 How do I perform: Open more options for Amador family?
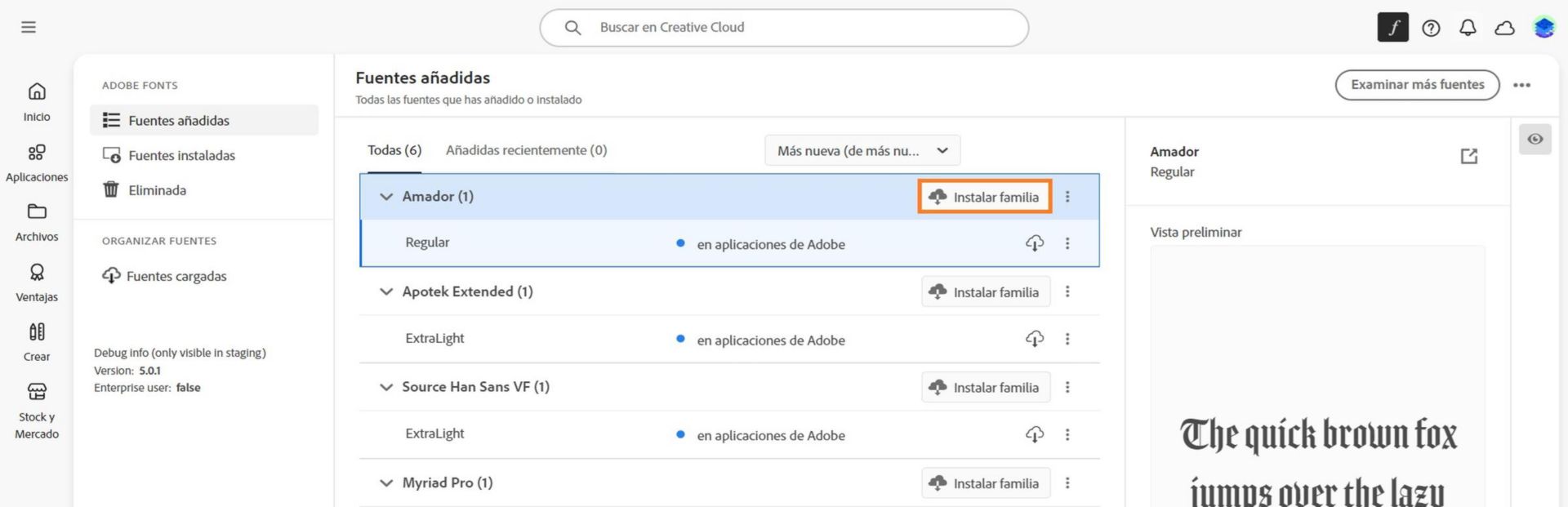pyautogui.click(x=1067, y=197)
